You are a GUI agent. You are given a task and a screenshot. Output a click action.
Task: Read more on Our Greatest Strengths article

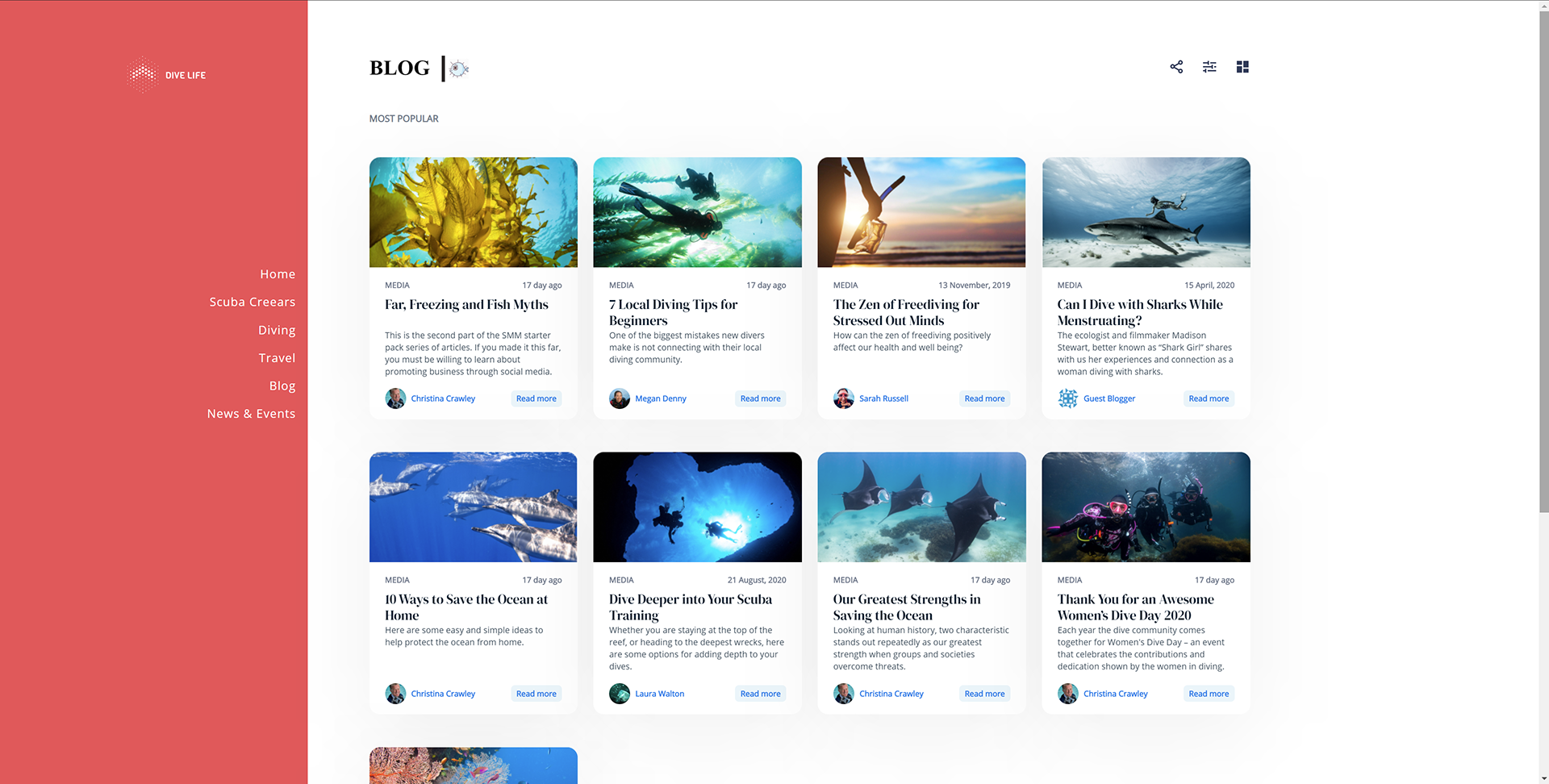click(985, 694)
